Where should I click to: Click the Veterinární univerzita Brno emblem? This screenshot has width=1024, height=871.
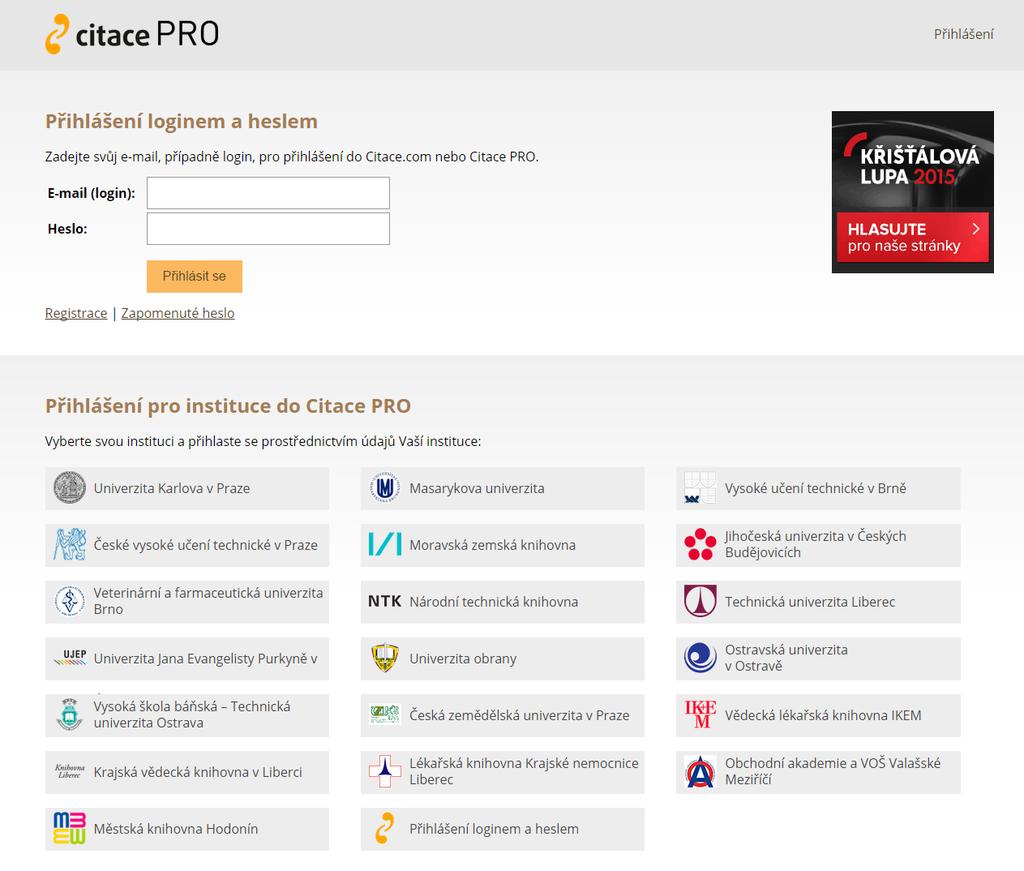69,601
